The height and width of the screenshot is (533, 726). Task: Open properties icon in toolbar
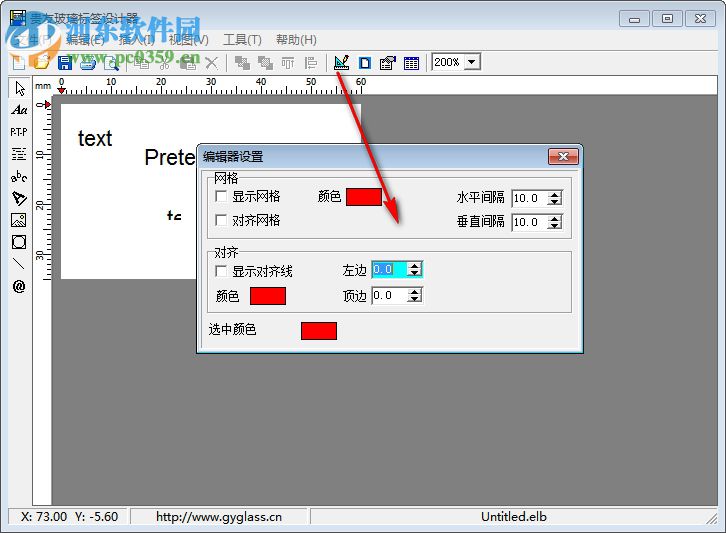388,63
